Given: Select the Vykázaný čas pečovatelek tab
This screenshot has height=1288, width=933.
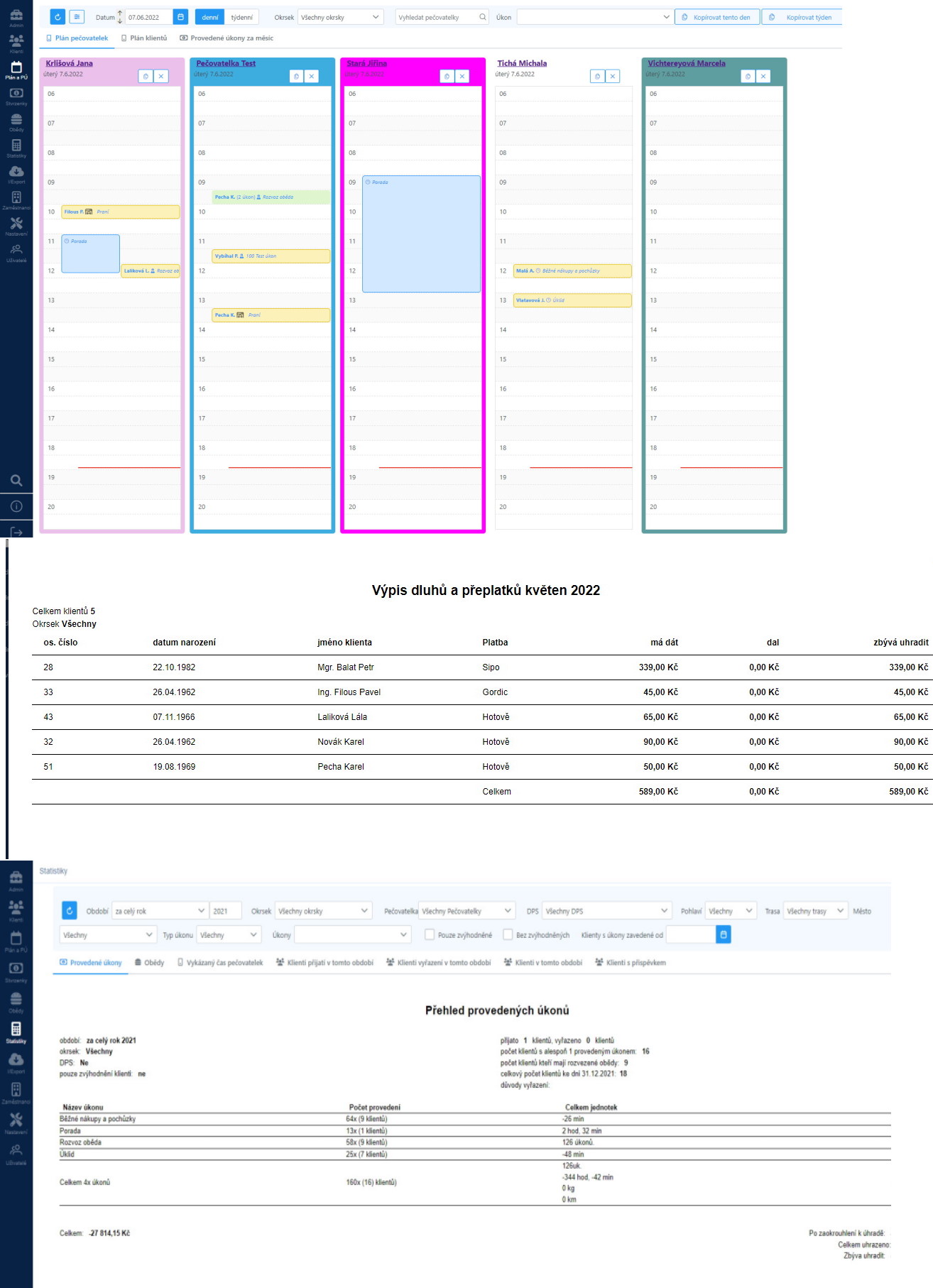Looking at the screenshot, I should [220, 963].
